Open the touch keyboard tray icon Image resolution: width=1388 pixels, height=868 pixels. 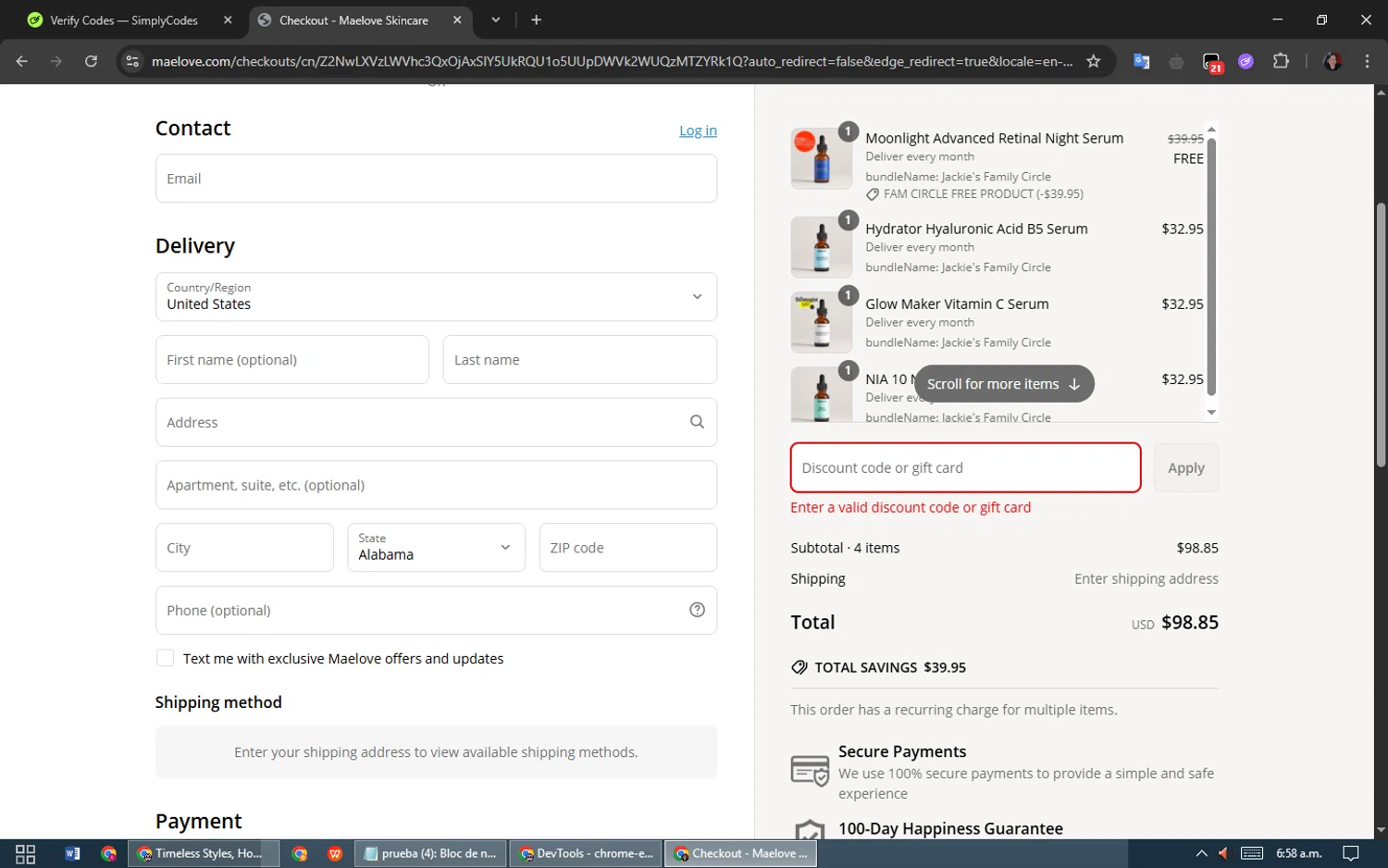[x=1252, y=853]
